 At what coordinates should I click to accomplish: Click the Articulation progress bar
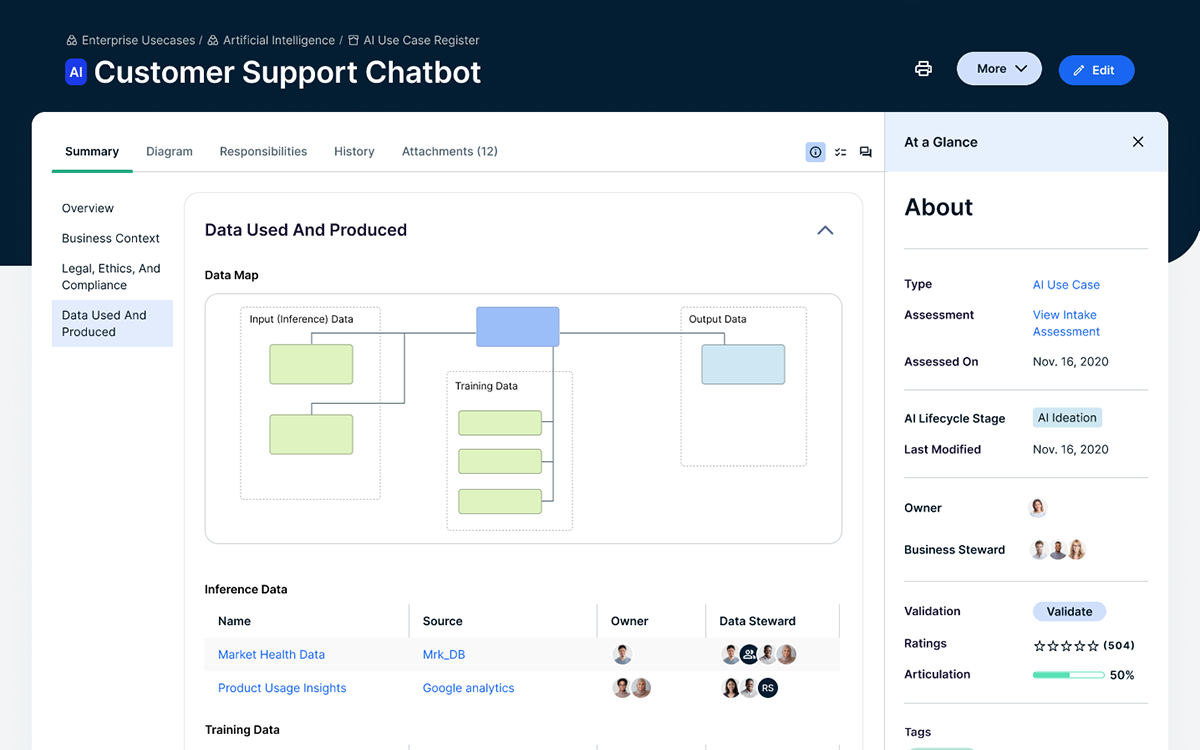[x=1068, y=675]
